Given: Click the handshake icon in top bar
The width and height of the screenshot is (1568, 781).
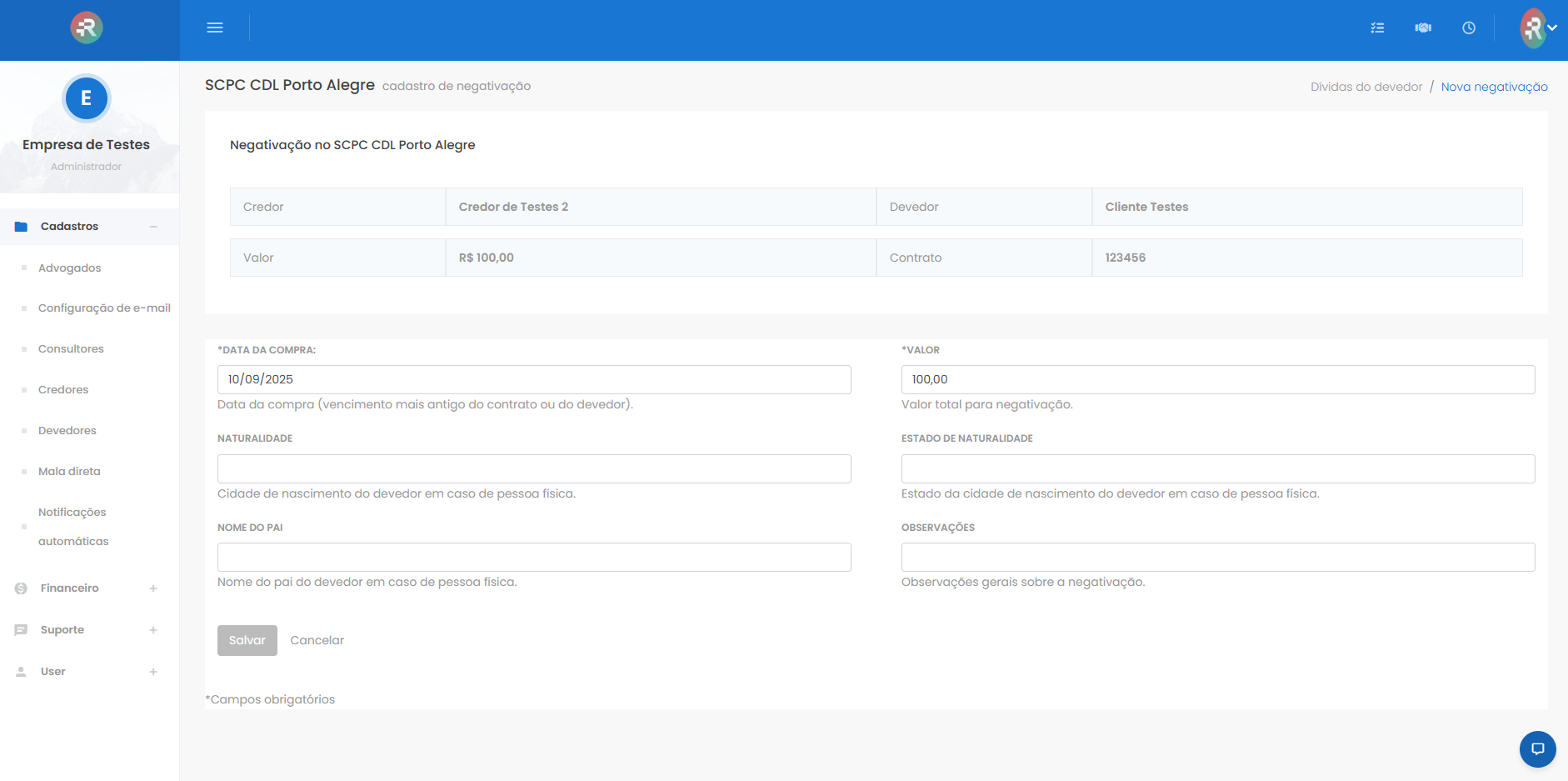Looking at the screenshot, I should [x=1423, y=28].
